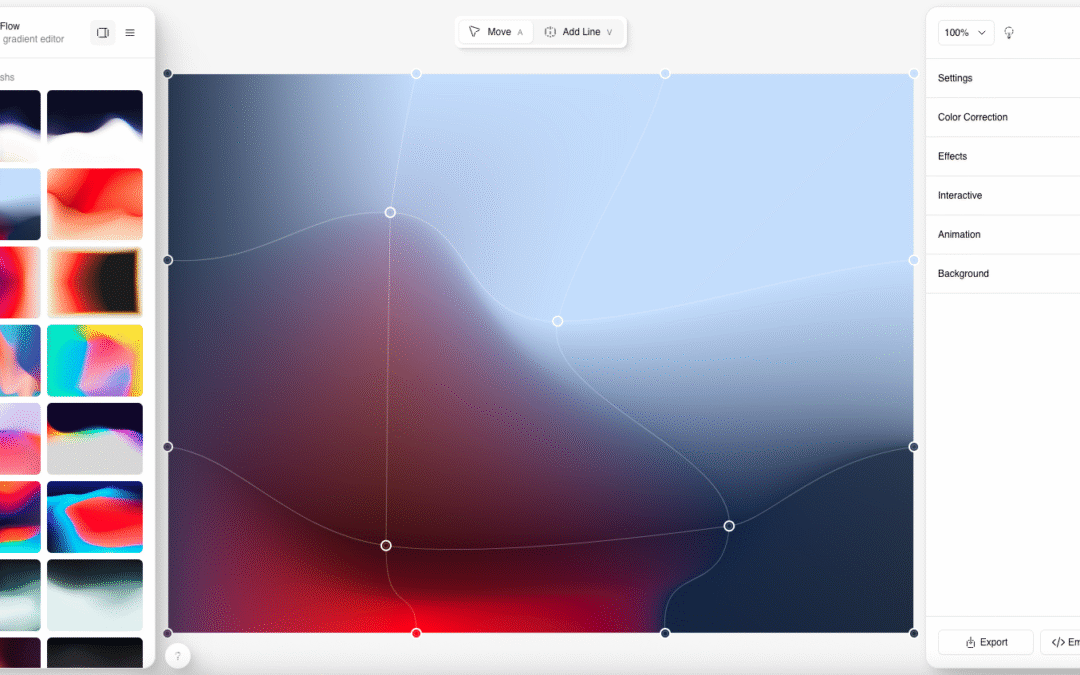Open the hamburger menu icon
This screenshot has height=675, width=1080.
click(129, 31)
